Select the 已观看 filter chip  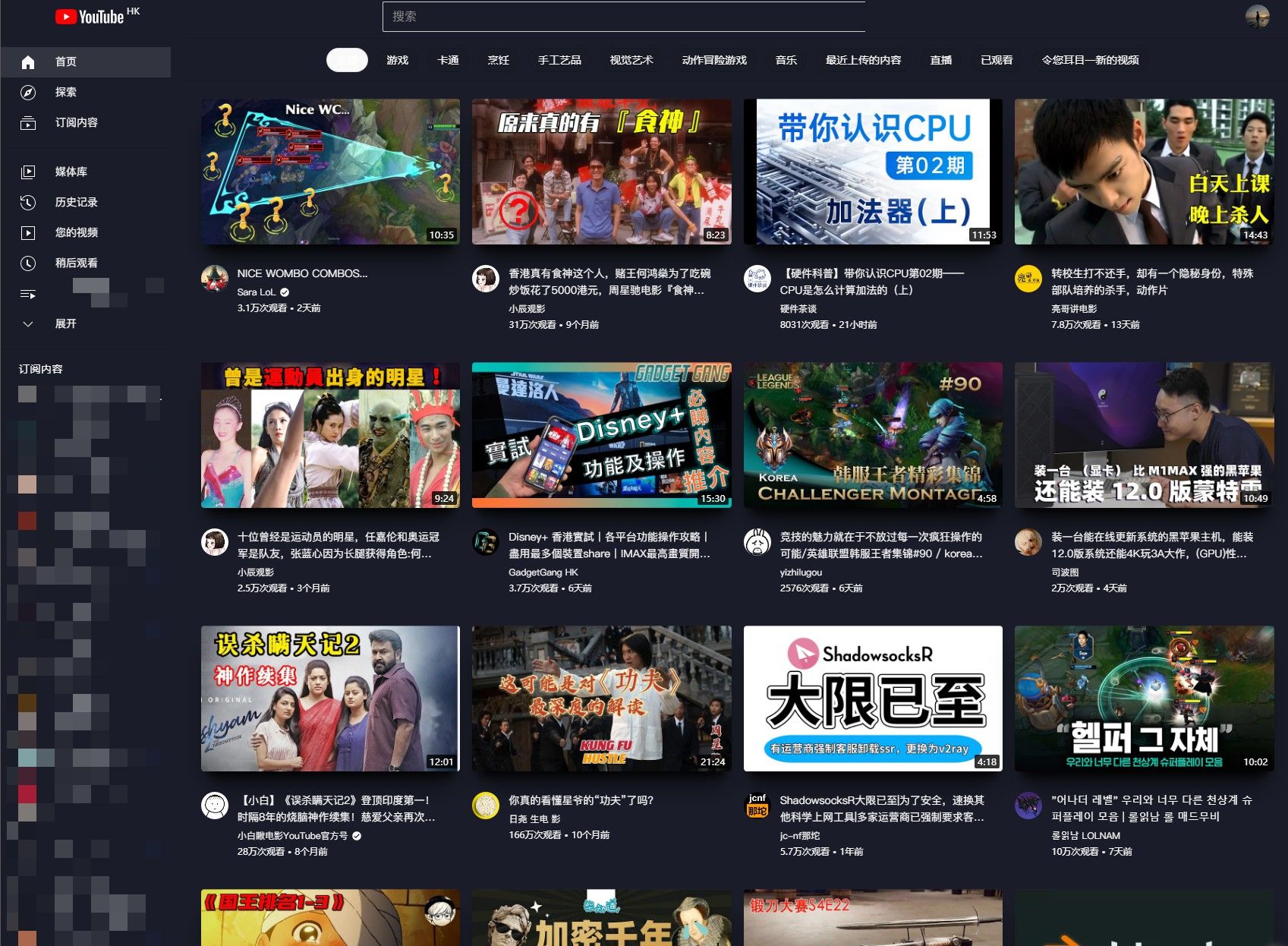[997, 60]
